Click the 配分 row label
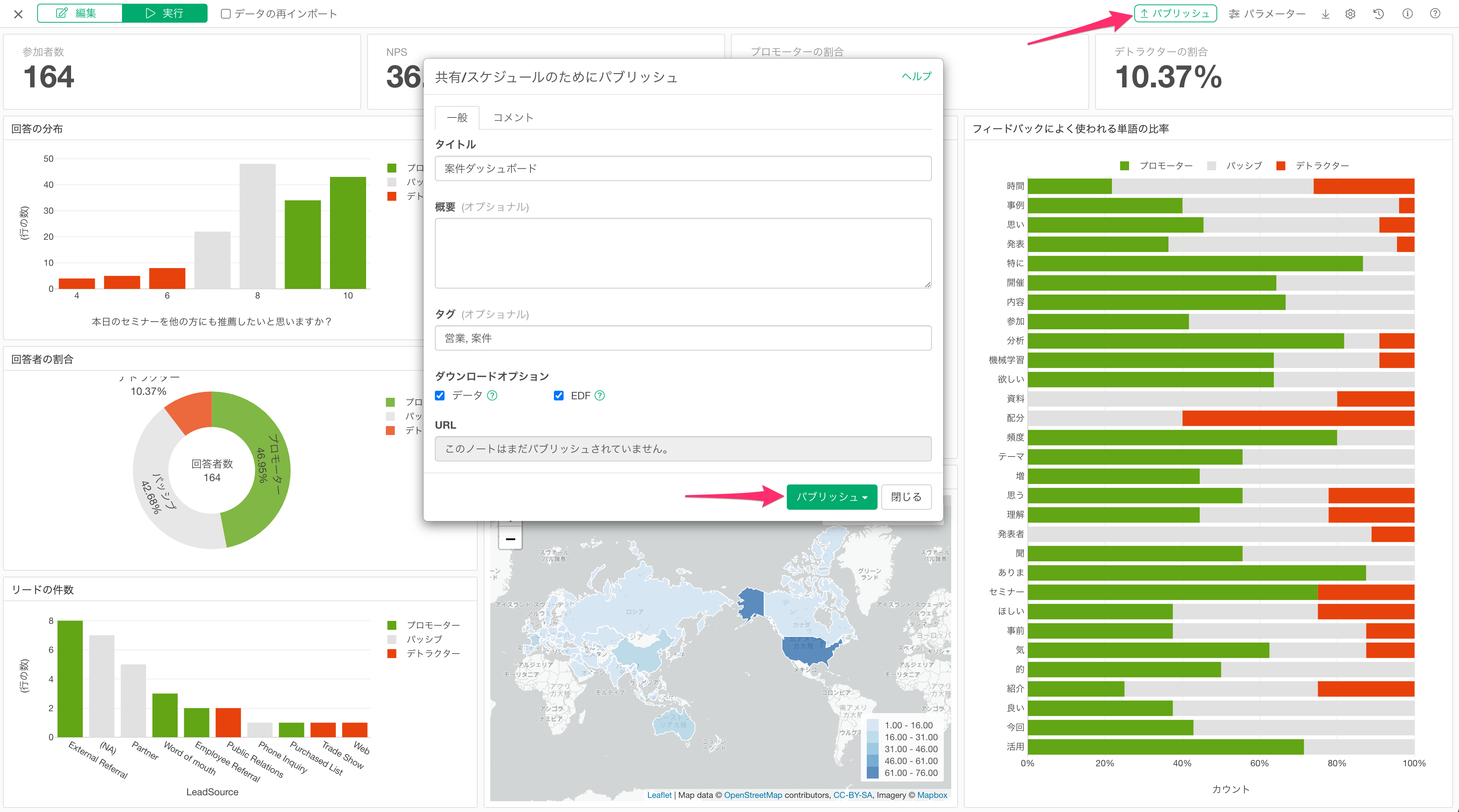 [x=1015, y=418]
